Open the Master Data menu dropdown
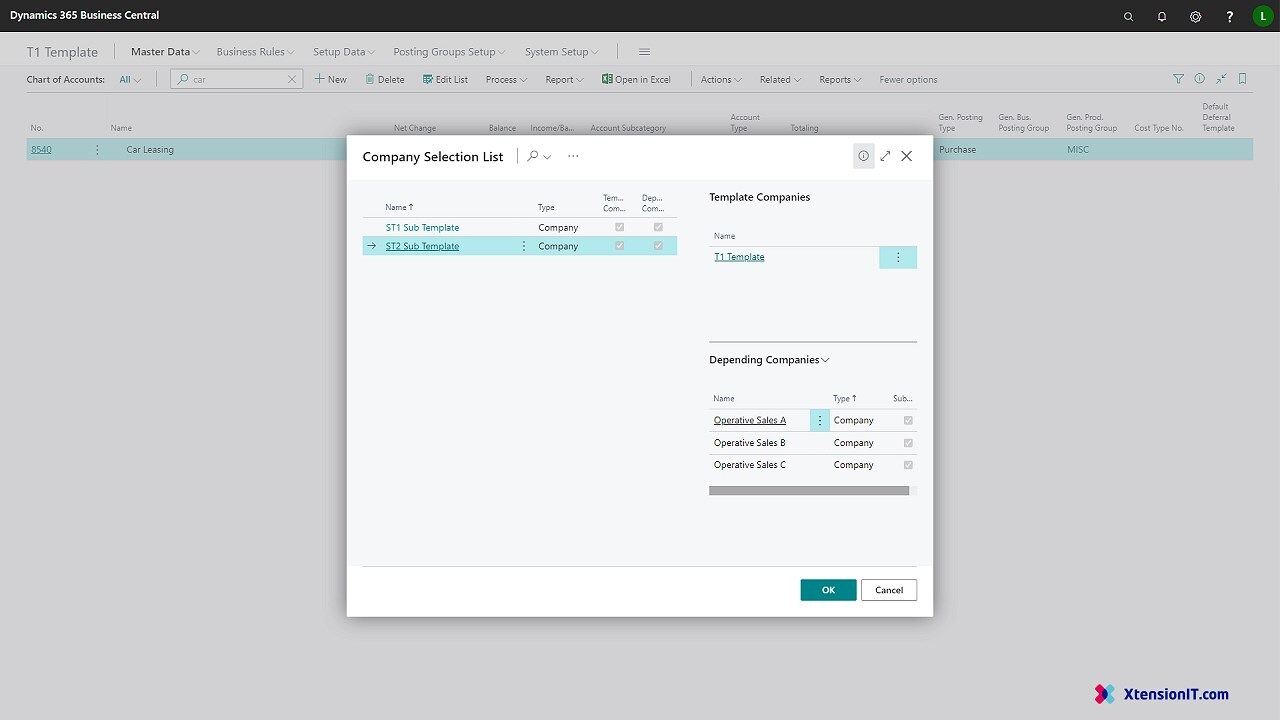The image size is (1280, 720). coord(165,52)
